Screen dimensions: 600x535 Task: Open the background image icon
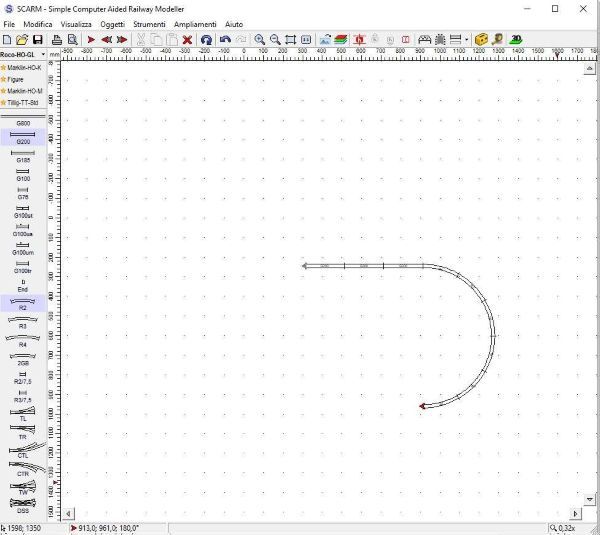pyautogui.click(x=325, y=39)
